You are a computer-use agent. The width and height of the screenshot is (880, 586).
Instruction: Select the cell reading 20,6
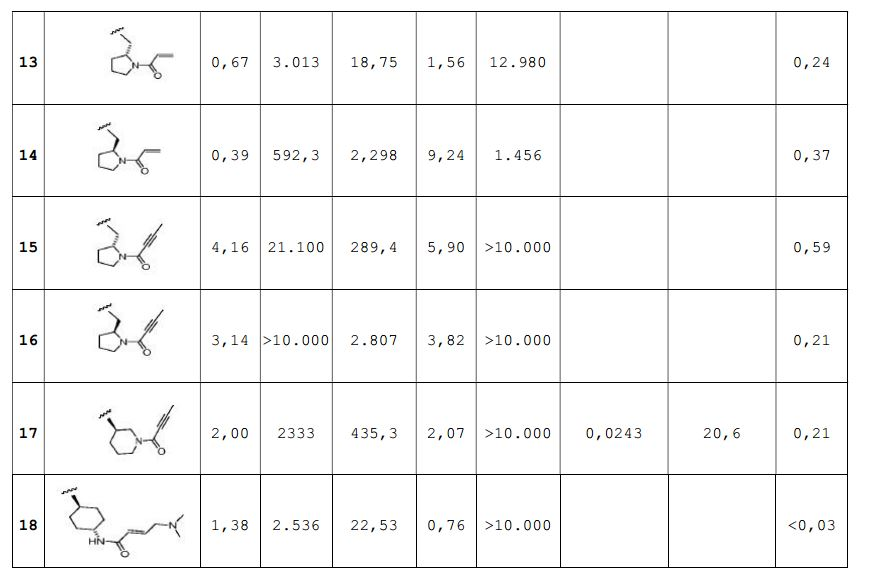click(721, 434)
